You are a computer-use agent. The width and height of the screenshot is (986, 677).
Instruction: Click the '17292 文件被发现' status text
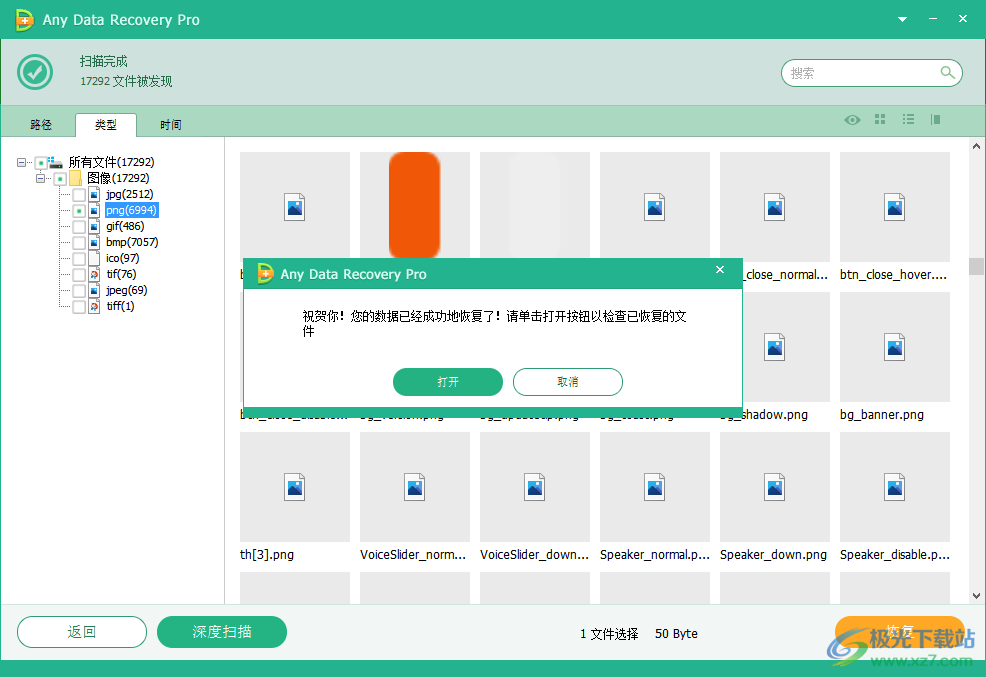click(126, 81)
